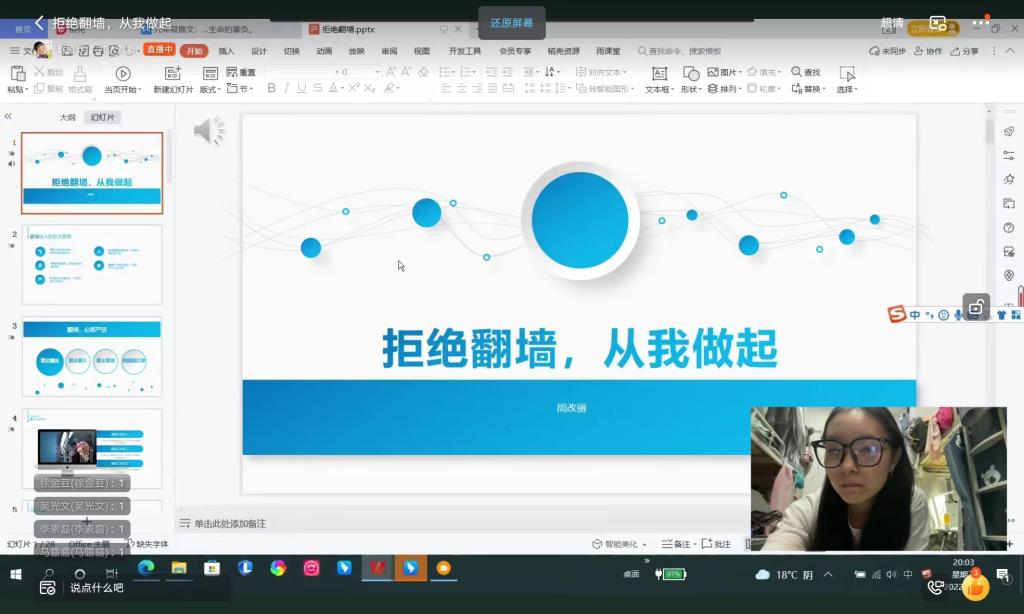The image size is (1024, 614).
Task: Switch sidebar to Outline (大纲) view
Action: (67, 118)
